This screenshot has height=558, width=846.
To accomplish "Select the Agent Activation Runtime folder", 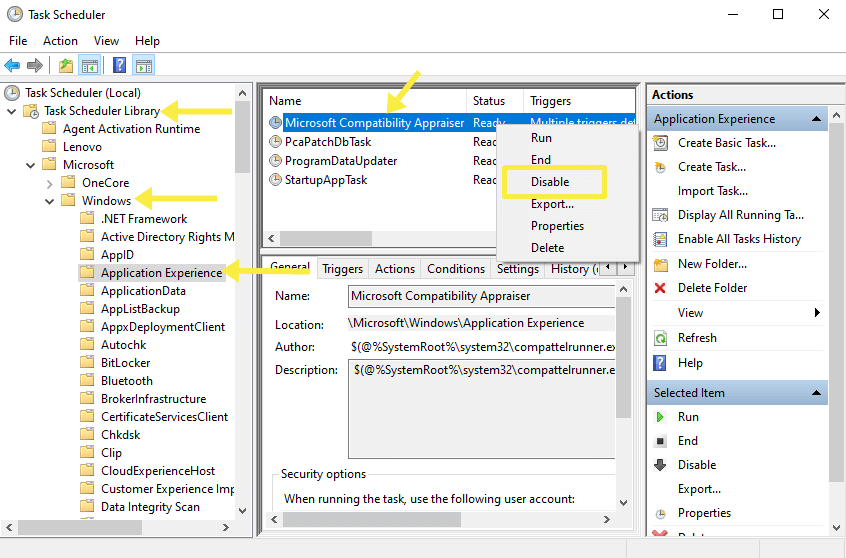I will 131,129.
